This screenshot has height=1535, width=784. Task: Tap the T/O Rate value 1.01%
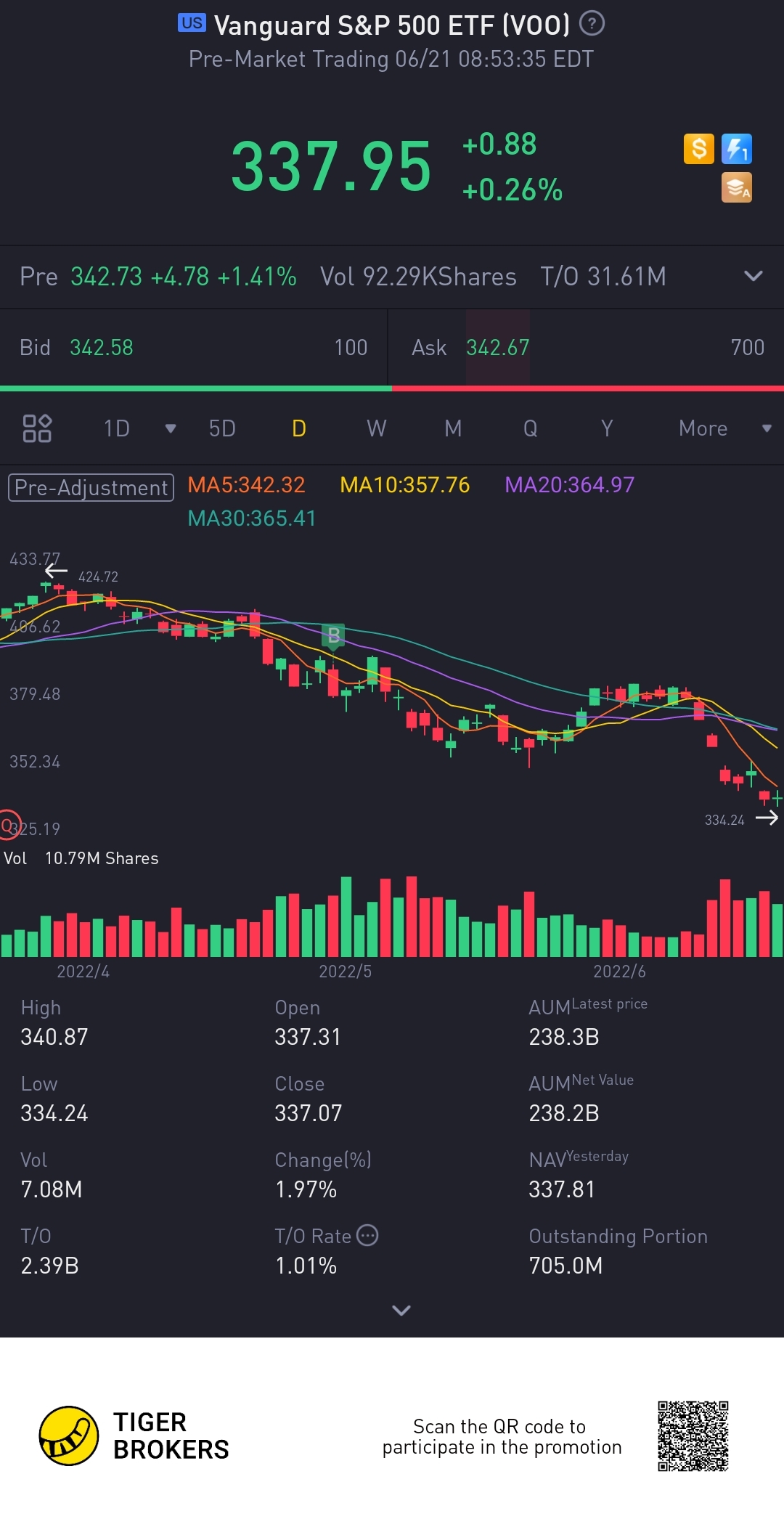pos(306,1266)
